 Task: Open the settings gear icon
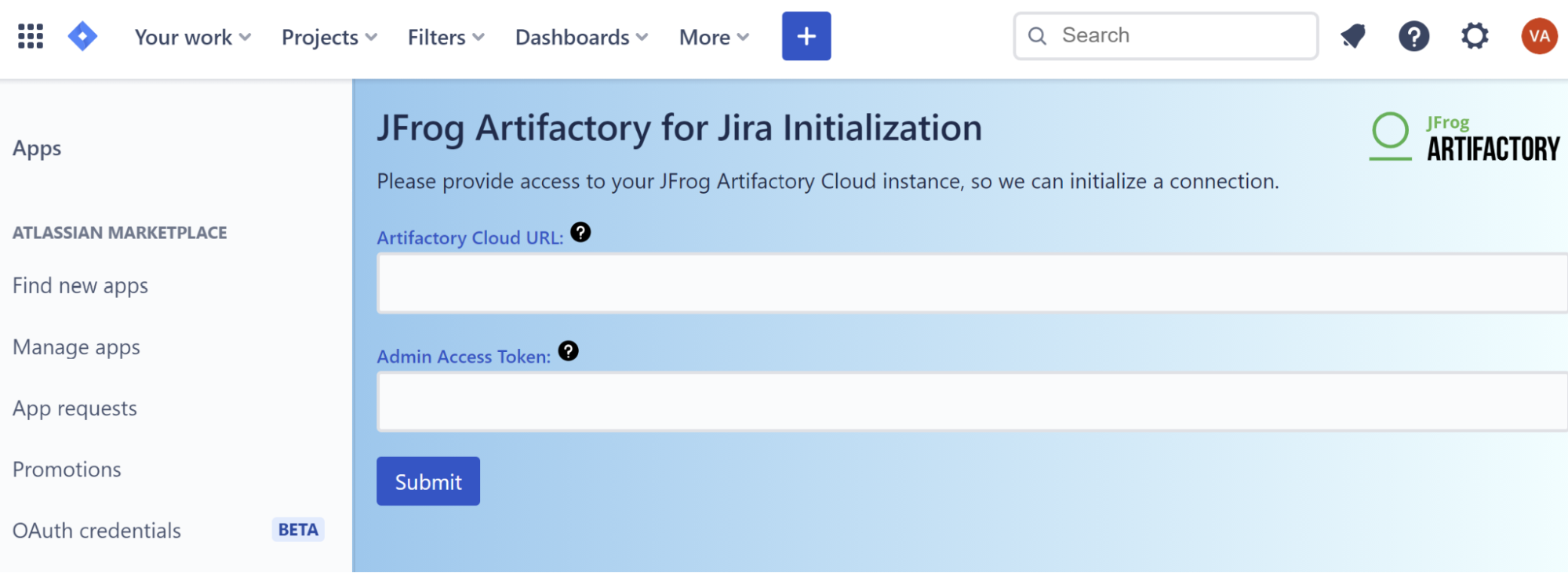pos(1475,36)
